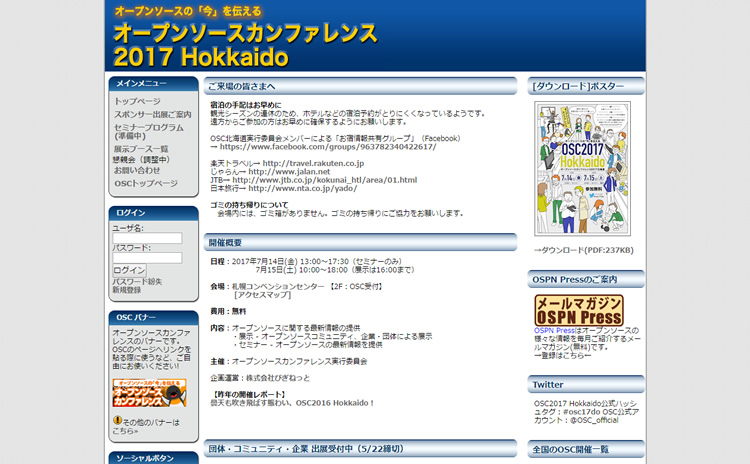This screenshot has height=464, width=750.
Task: Click the 株式会社びぎねっと text
Action: click(x=278, y=378)
